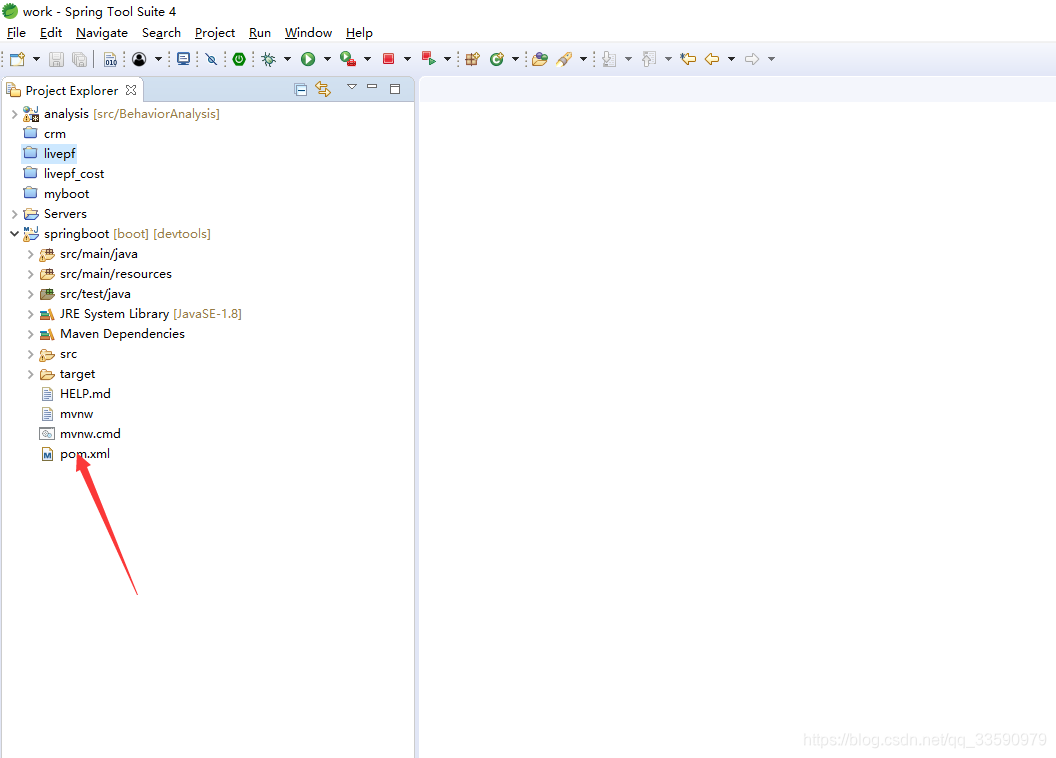Expand the target folder
Viewport: 1056px width, 758px height.
point(30,374)
